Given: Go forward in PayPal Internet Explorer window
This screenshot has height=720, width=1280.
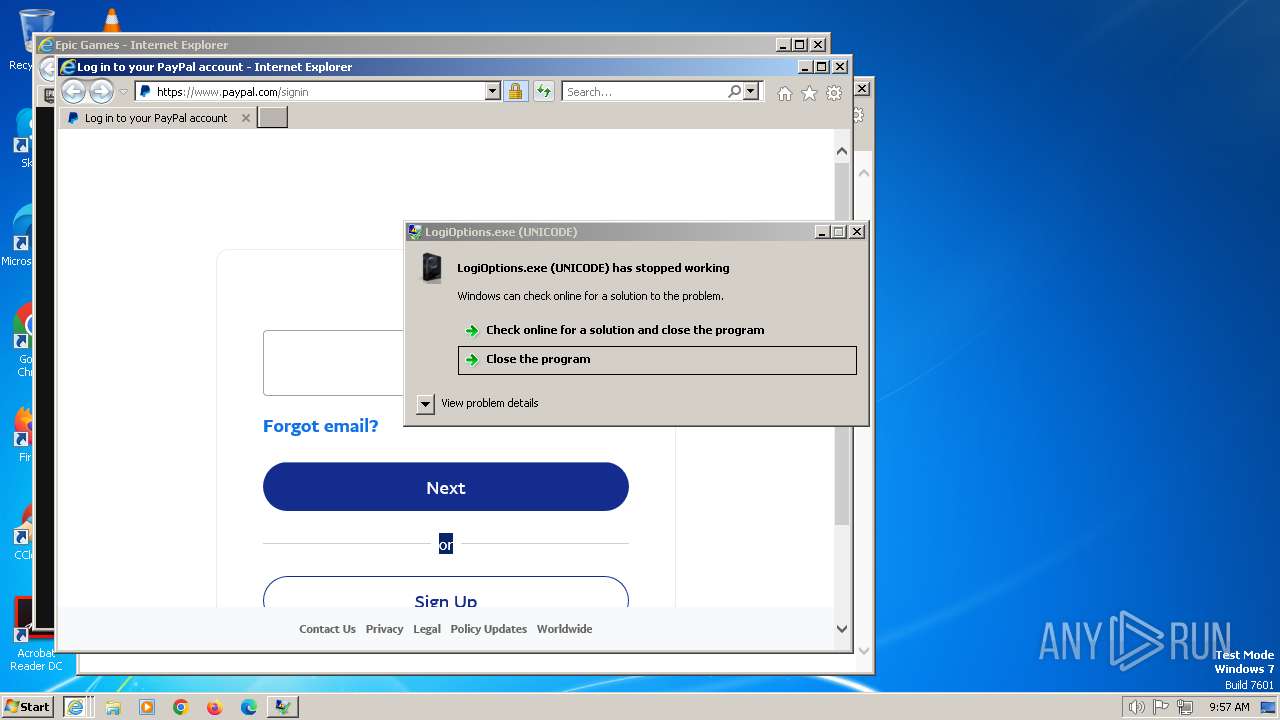Looking at the screenshot, I should point(101,92).
